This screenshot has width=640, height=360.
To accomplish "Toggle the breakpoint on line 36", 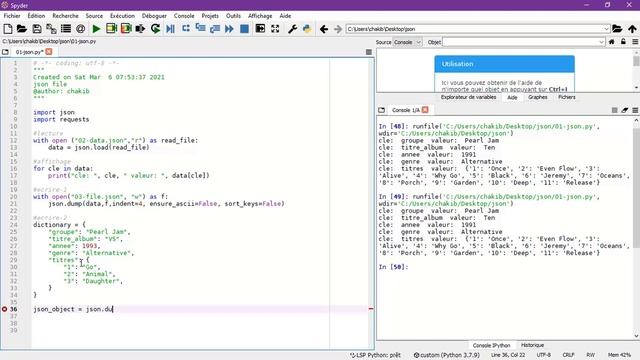I will coord(4,309).
